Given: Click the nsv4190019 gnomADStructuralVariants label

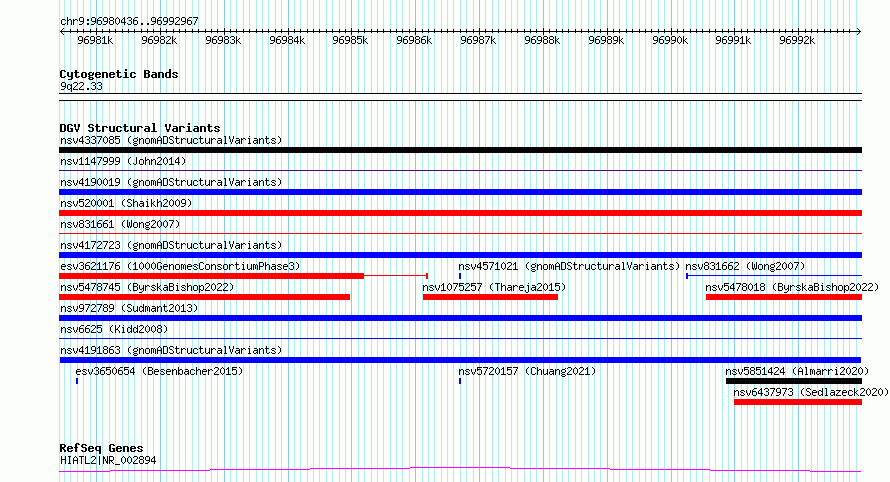Looking at the screenshot, I should pyautogui.click(x=171, y=182).
